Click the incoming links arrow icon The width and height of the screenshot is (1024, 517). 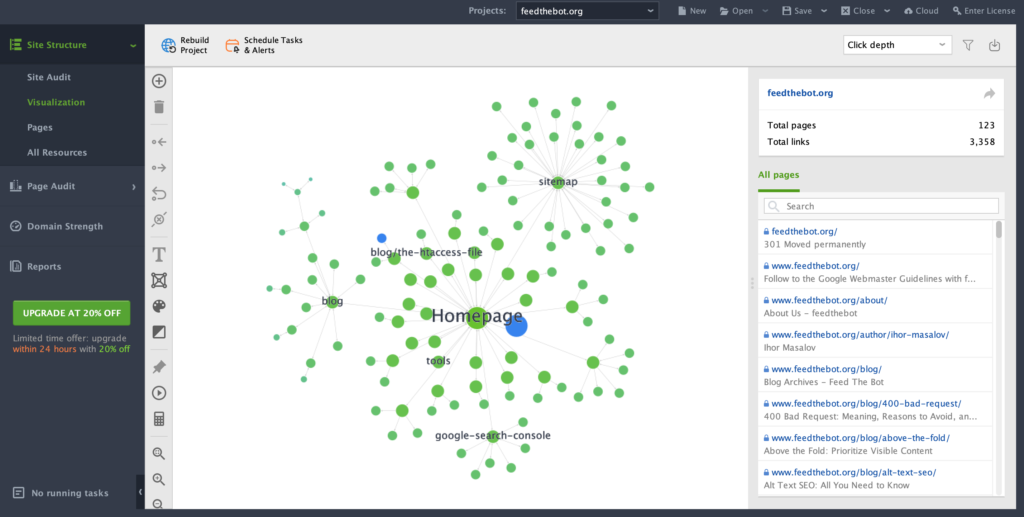coord(159,142)
